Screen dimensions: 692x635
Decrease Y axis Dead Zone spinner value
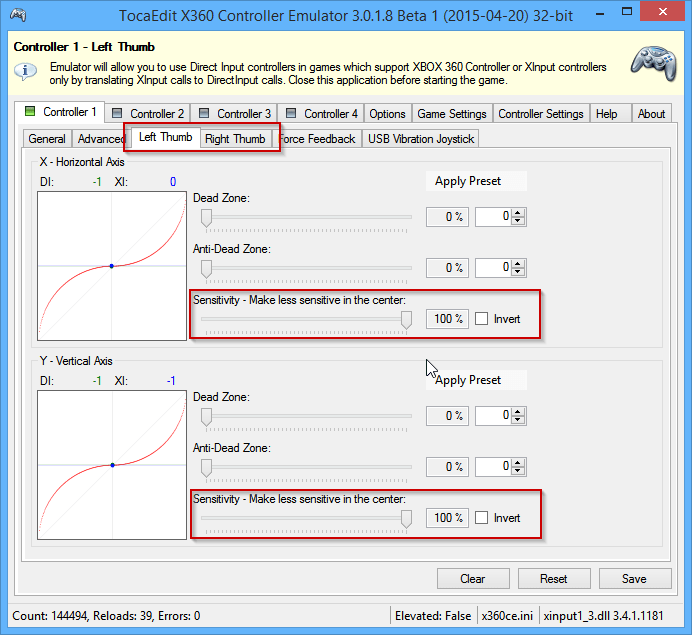tap(518, 420)
